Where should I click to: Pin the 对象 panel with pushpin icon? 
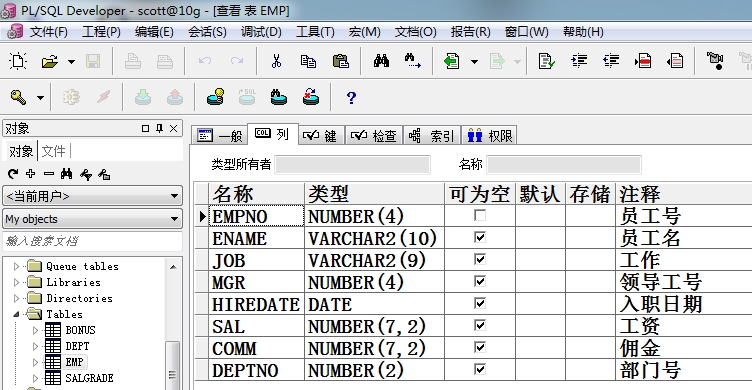click(159, 128)
